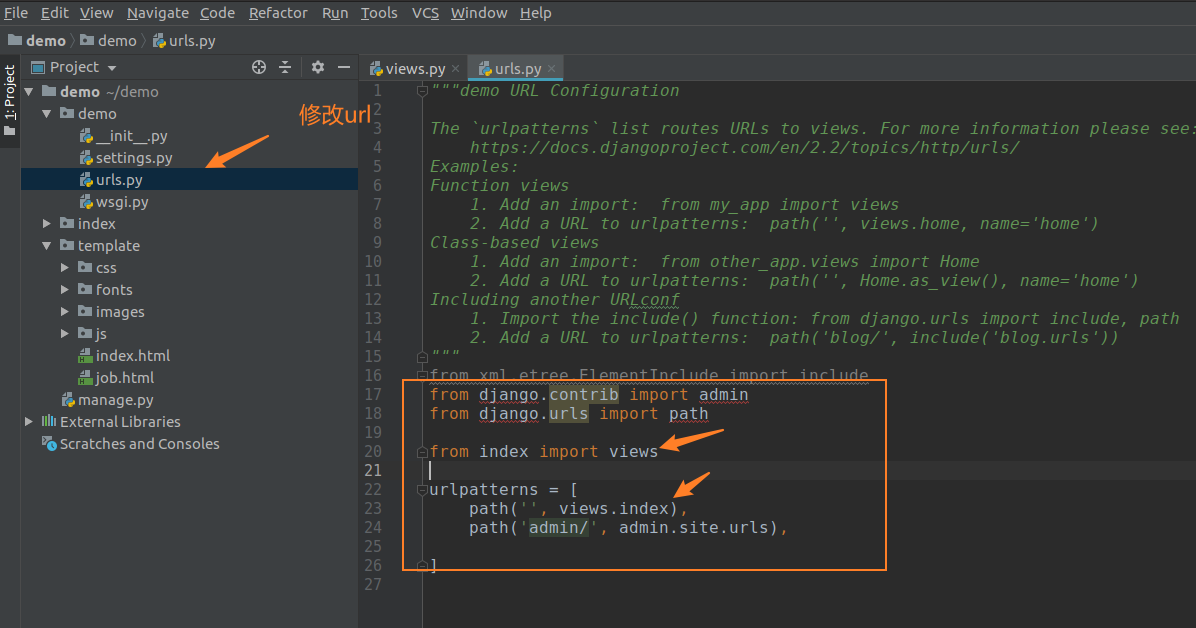
Task: Expand the css folder
Action: [65, 268]
